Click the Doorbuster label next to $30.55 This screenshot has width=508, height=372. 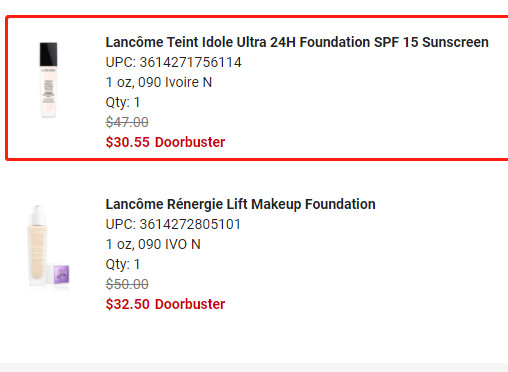190,142
